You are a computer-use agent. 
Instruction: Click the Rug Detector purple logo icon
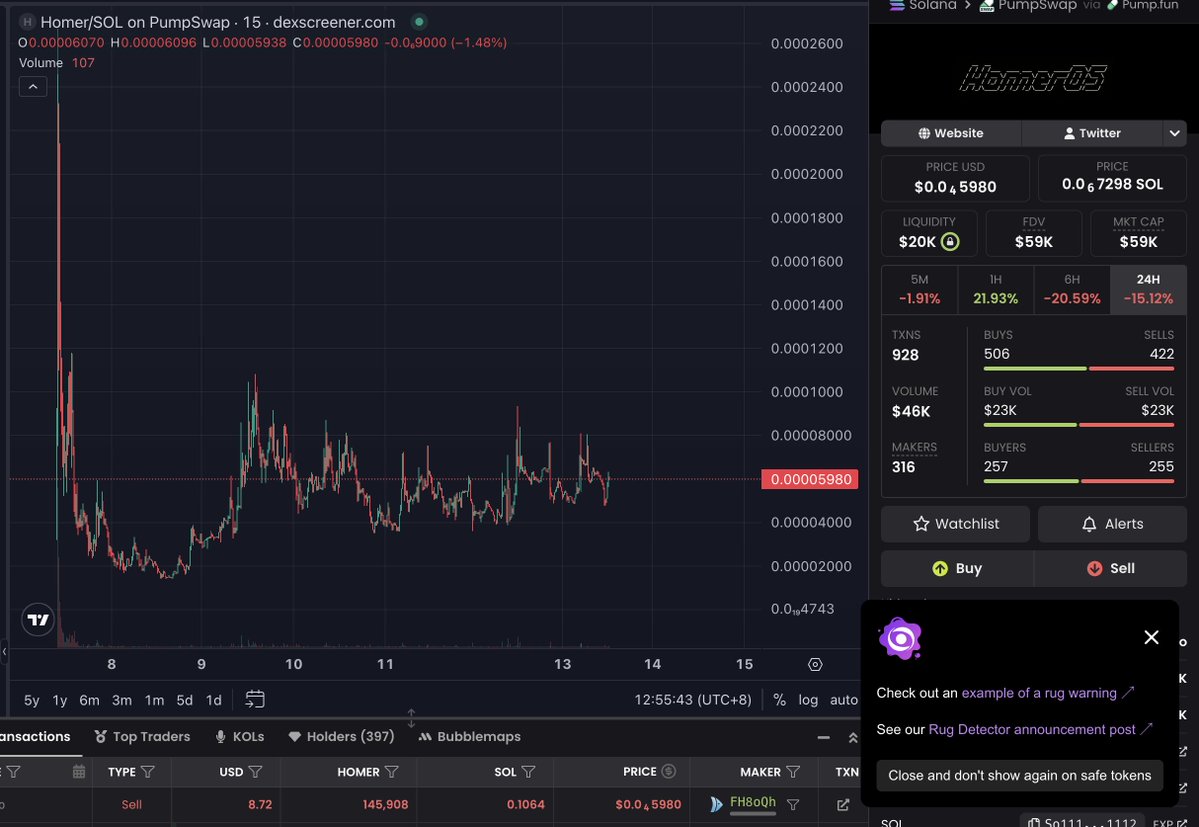(x=900, y=638)
